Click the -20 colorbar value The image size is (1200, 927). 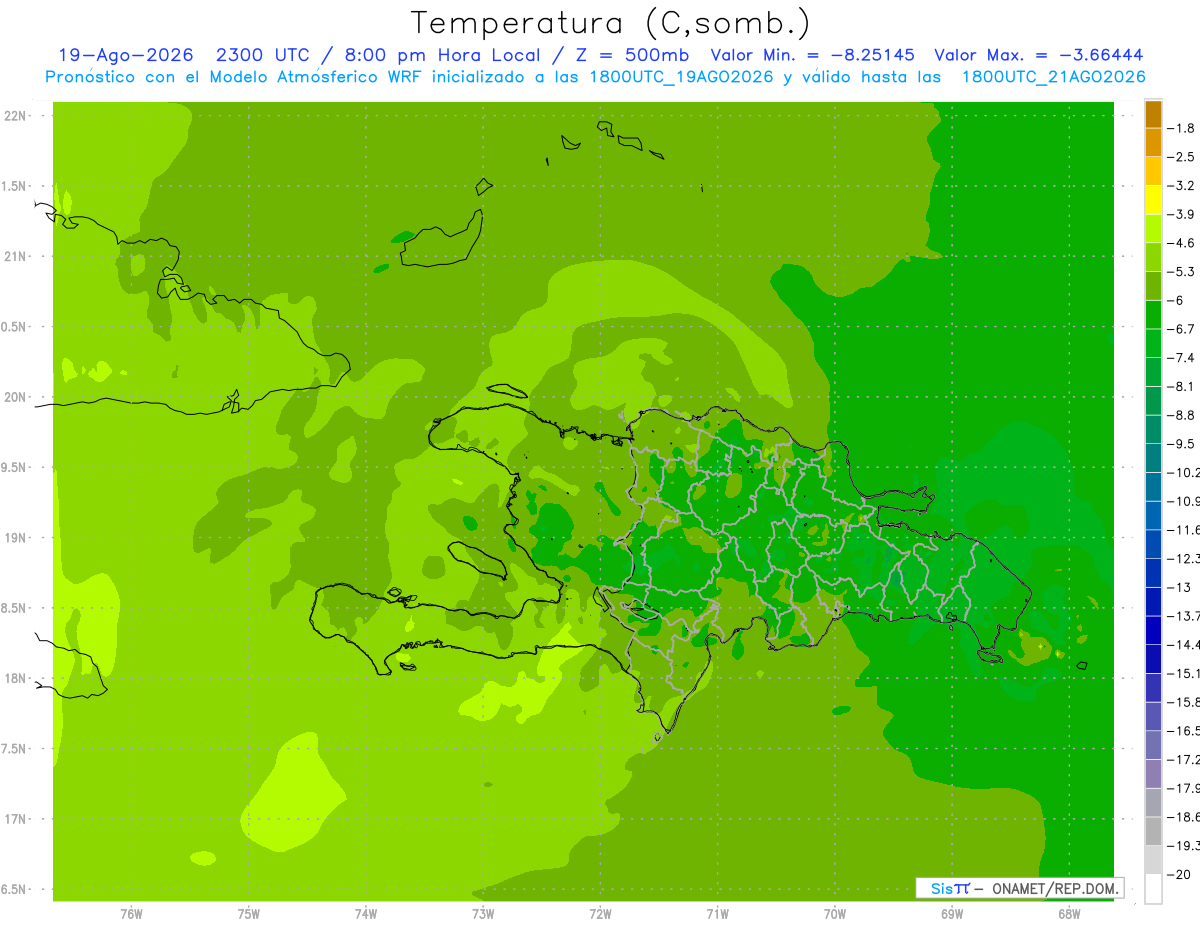(x=1178, y=874)
